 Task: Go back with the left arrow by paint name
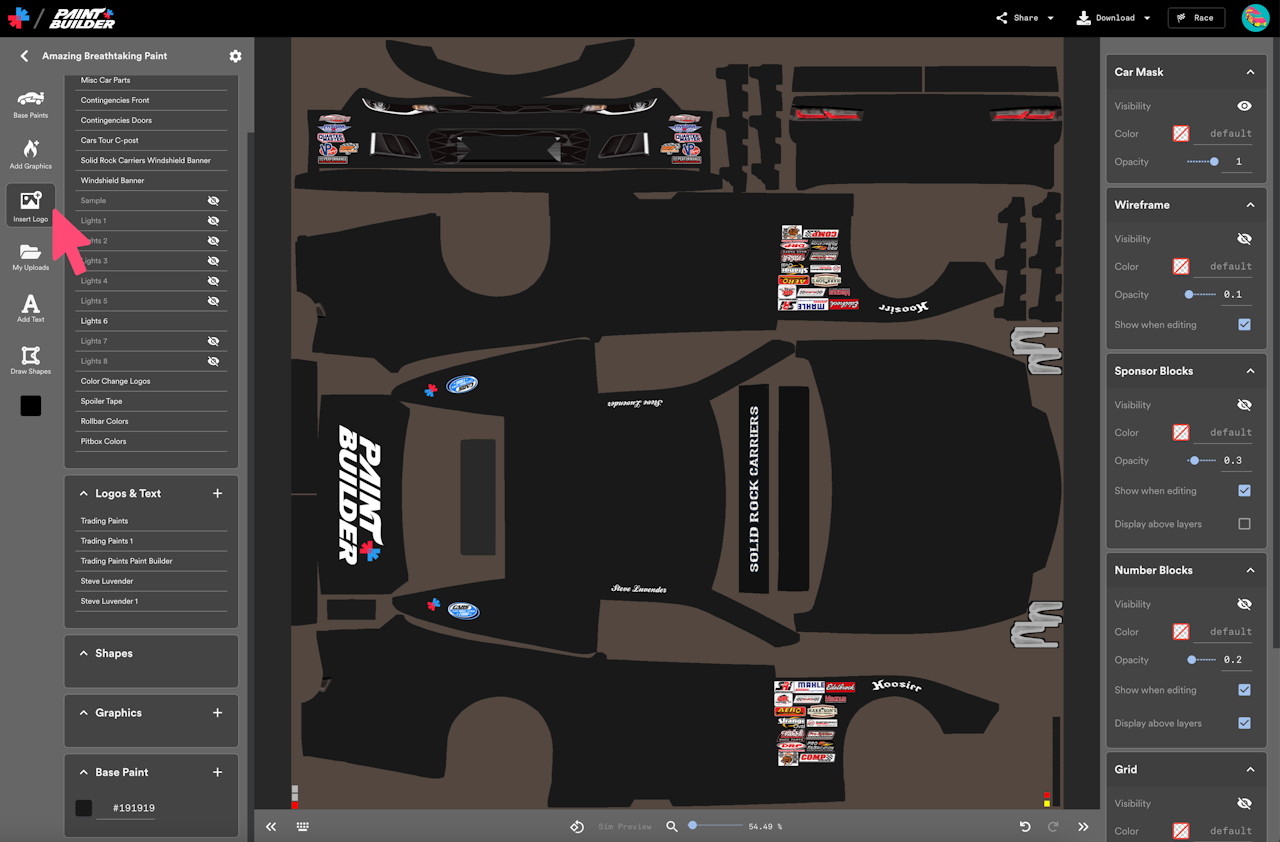(x=24, y=56)
